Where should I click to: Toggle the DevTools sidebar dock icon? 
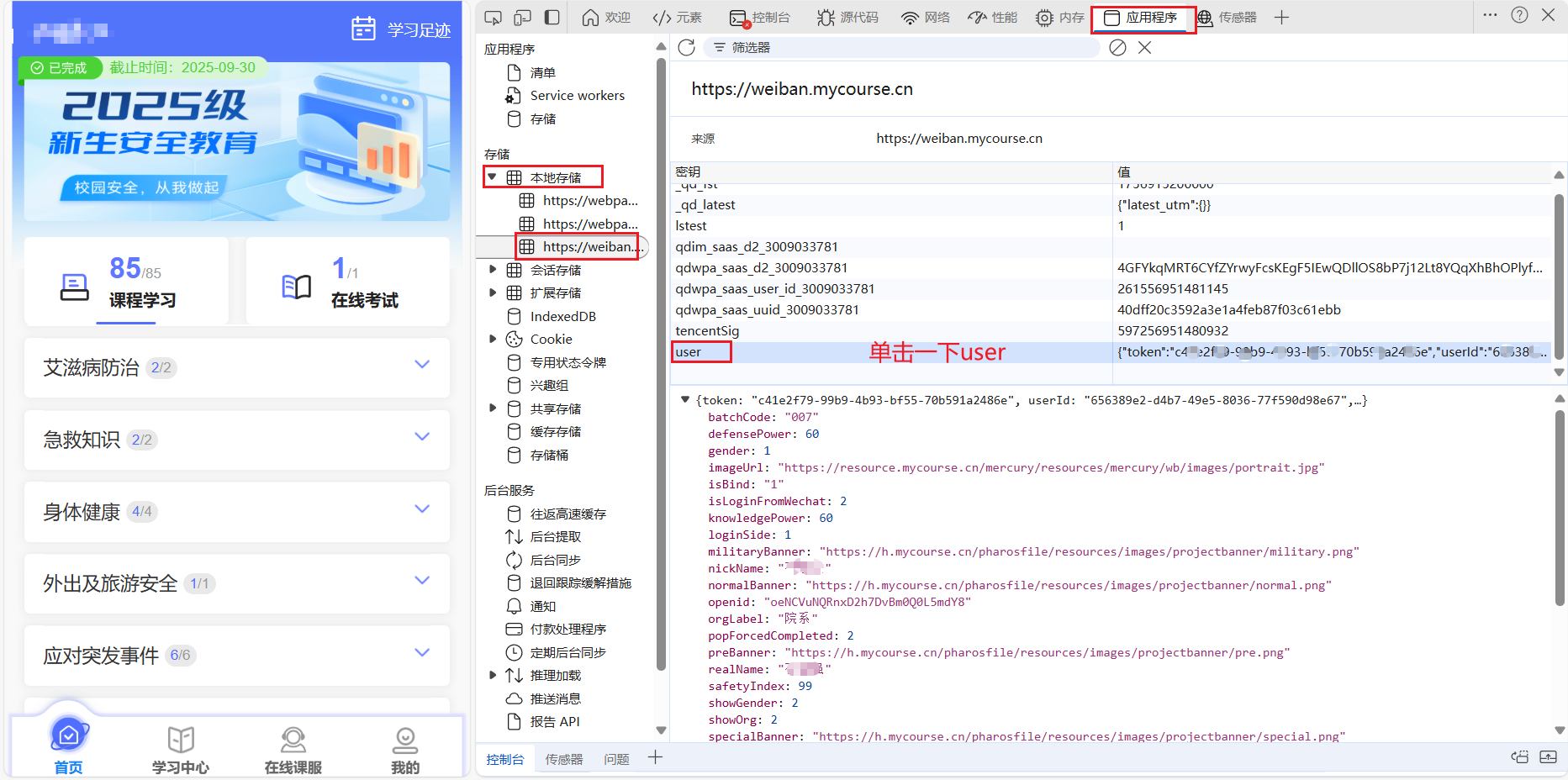pos(552,18)
